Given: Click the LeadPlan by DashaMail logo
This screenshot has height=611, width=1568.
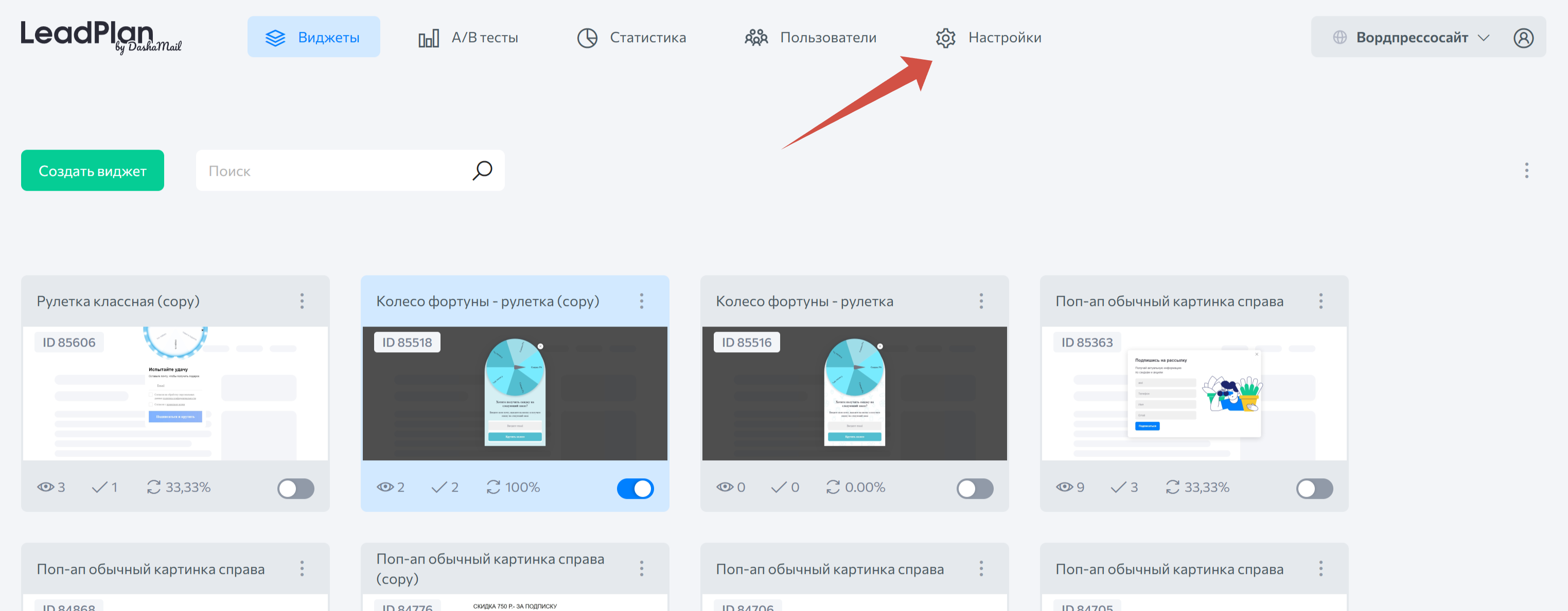Looking at the screenshot, I should (x=101, y=37).
